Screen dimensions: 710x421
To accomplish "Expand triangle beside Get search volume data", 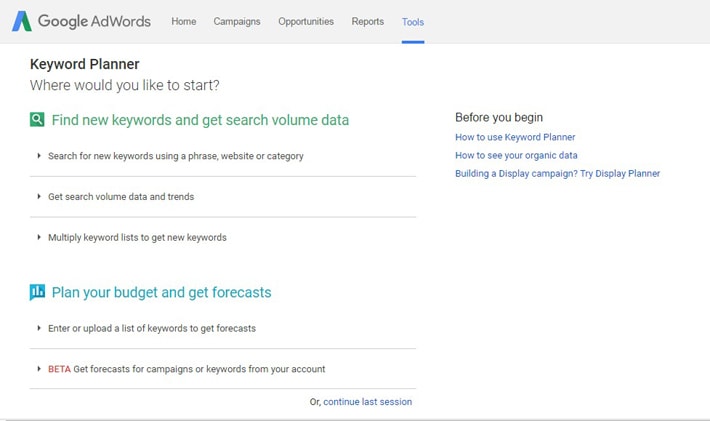I will pos(39,196).
